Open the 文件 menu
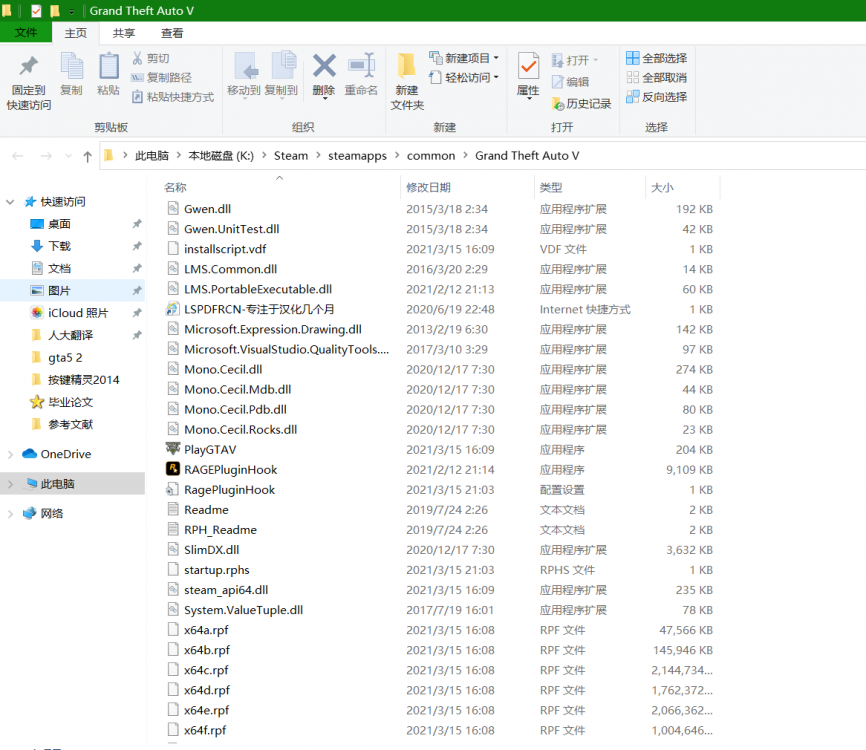The image size is (866, 750). tap(26, 32)
